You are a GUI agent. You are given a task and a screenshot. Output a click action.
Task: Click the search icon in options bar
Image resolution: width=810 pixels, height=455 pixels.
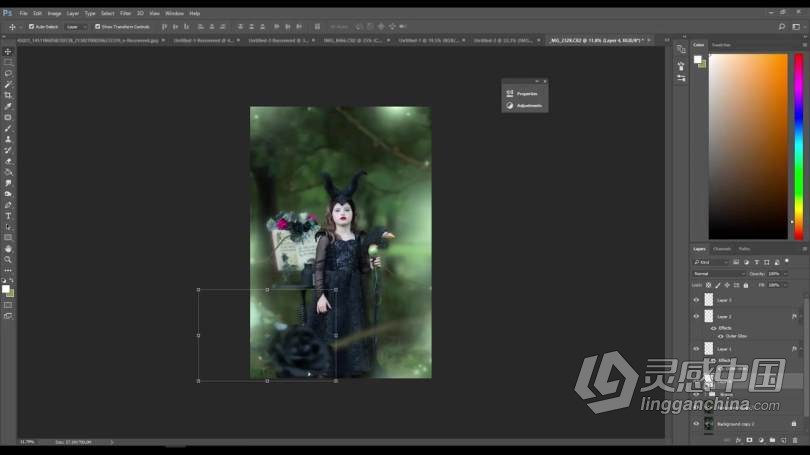(782, 27)
